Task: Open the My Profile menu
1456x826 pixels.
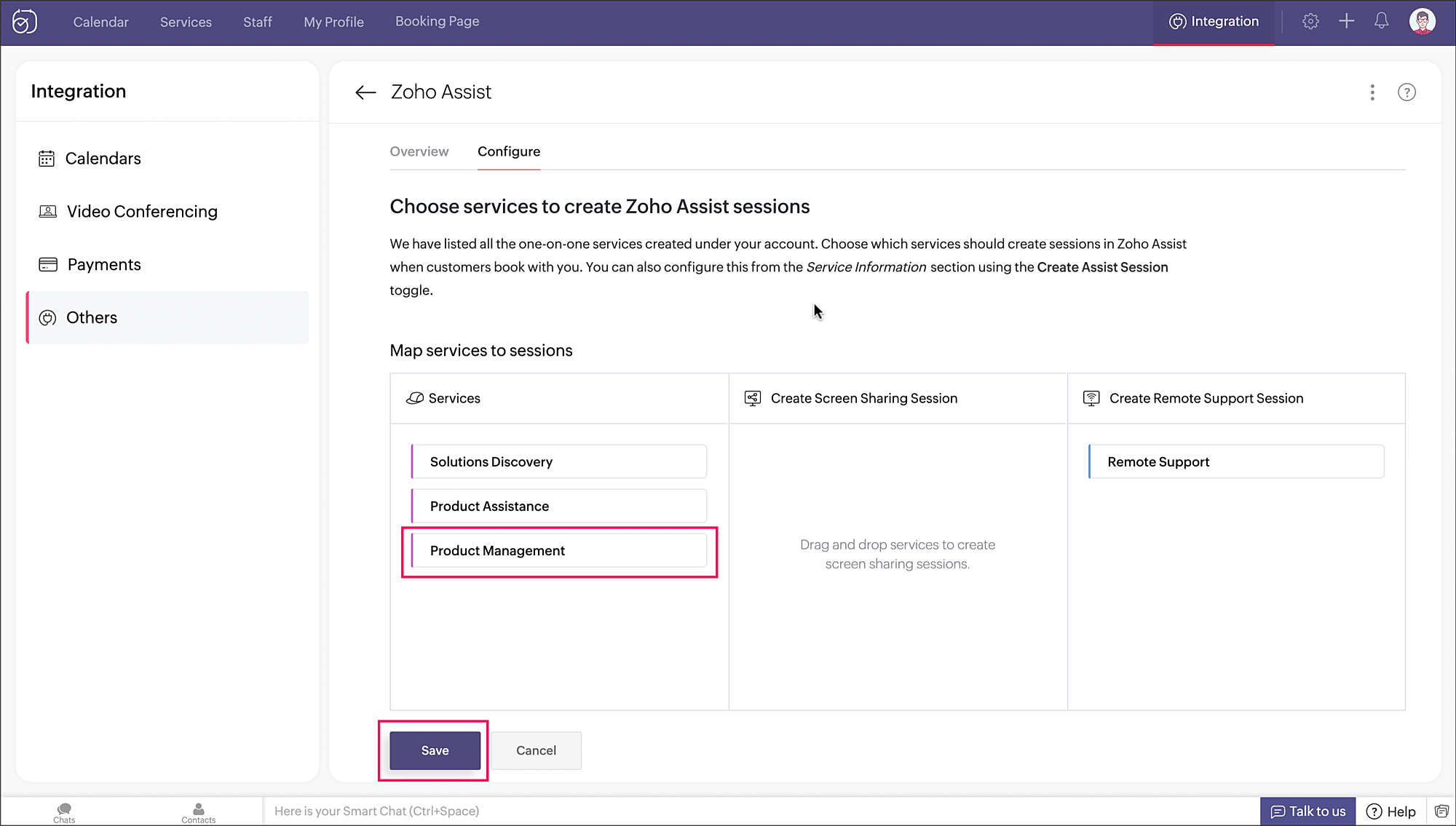Action: pos(334,22)
